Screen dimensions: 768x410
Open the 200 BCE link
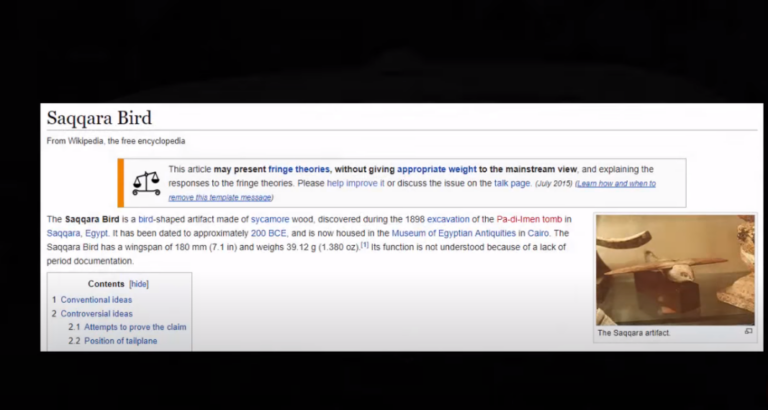[x=268, y=233]
